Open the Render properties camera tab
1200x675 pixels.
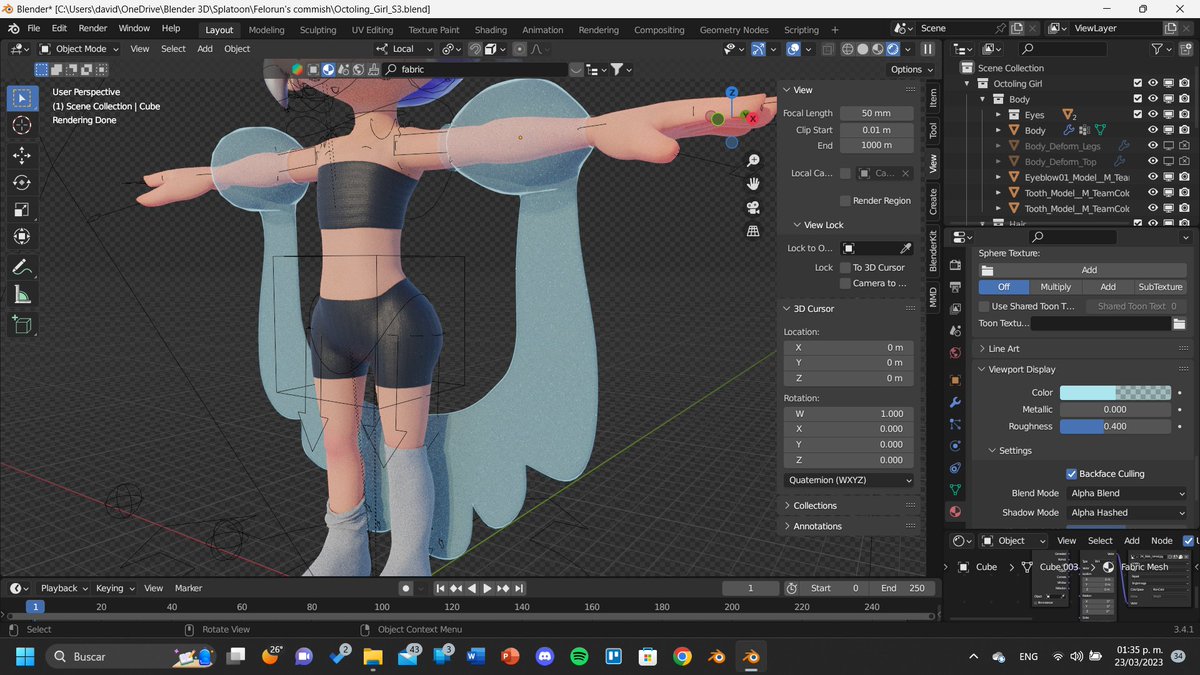click(954, 264)
